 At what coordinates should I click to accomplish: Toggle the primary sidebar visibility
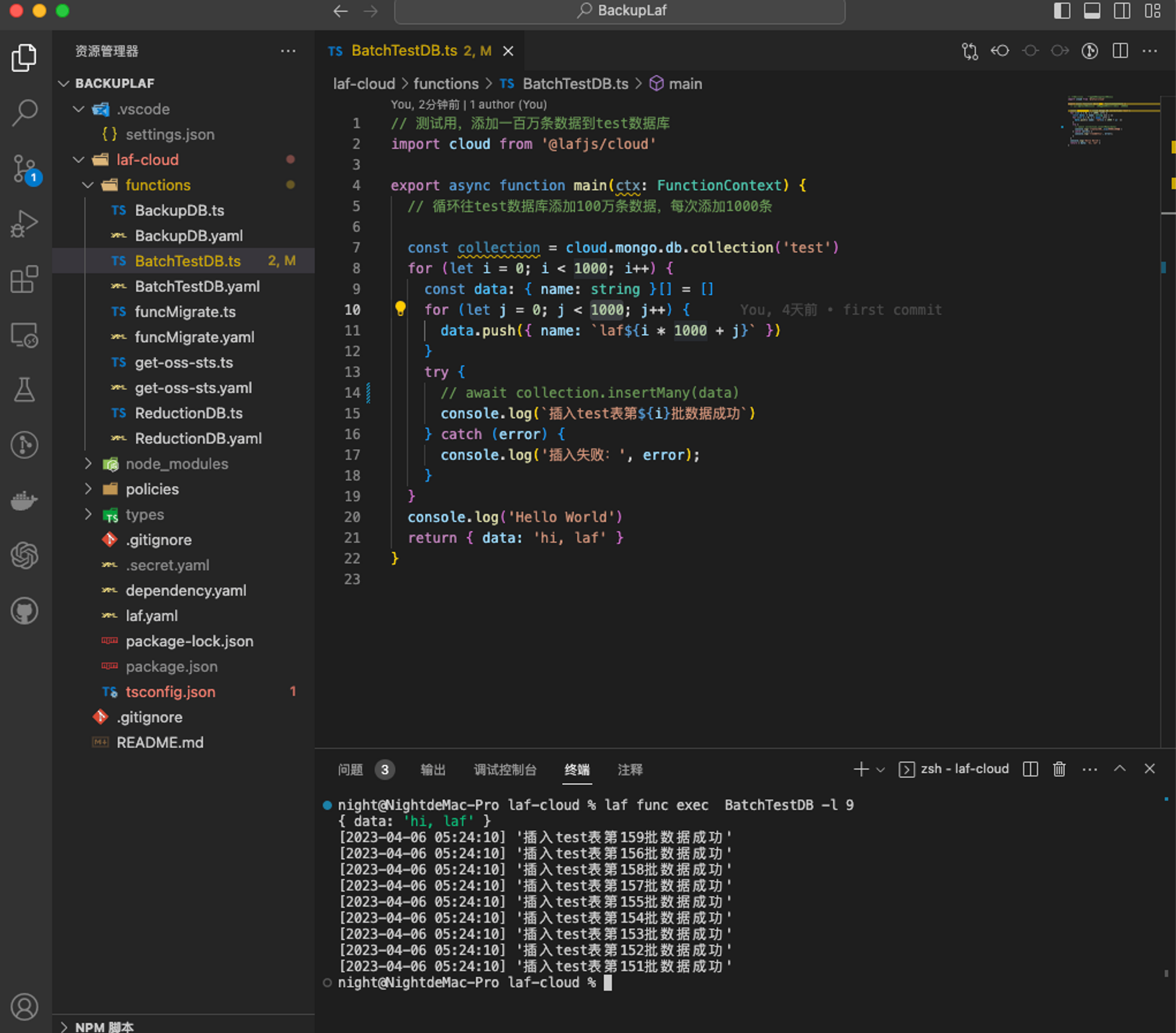[x=1062, y=11]
